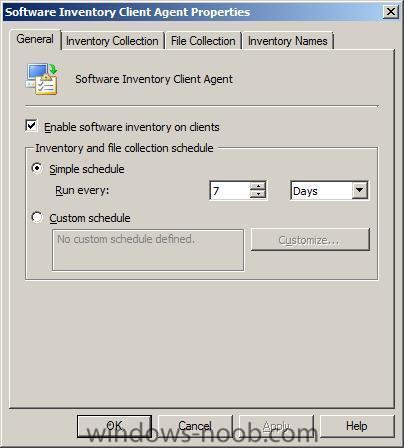
Task: Select the Custom schedule radio button
Action: [x=37, y=217]
